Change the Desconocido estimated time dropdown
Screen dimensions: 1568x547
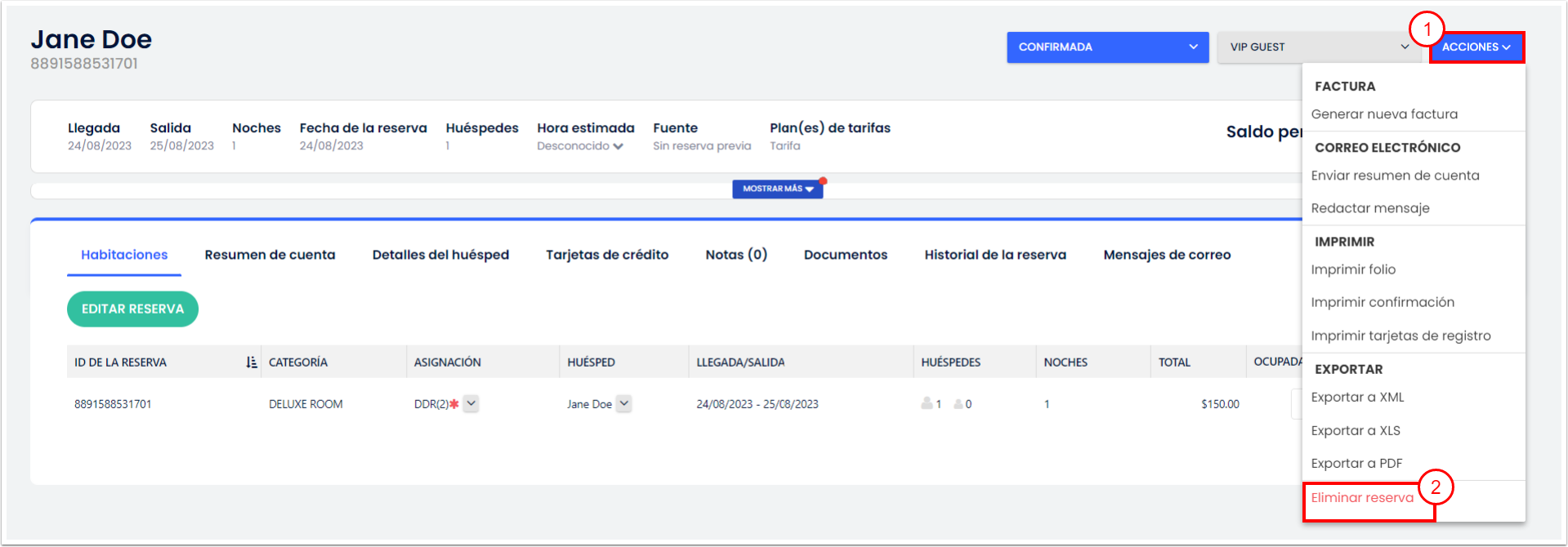tap(580, 146)
